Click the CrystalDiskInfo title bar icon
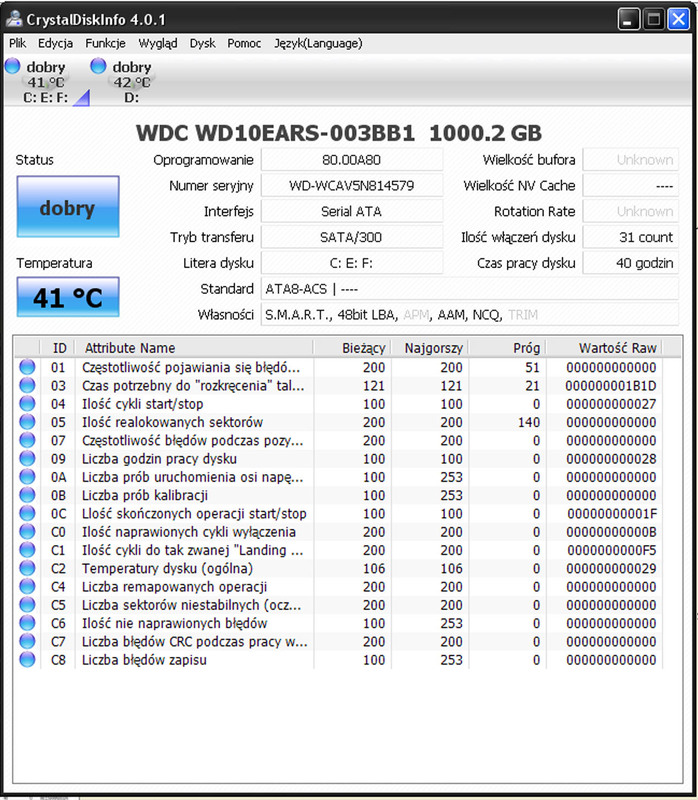Viewport: 698px width, 800px height. coord(14,19)
